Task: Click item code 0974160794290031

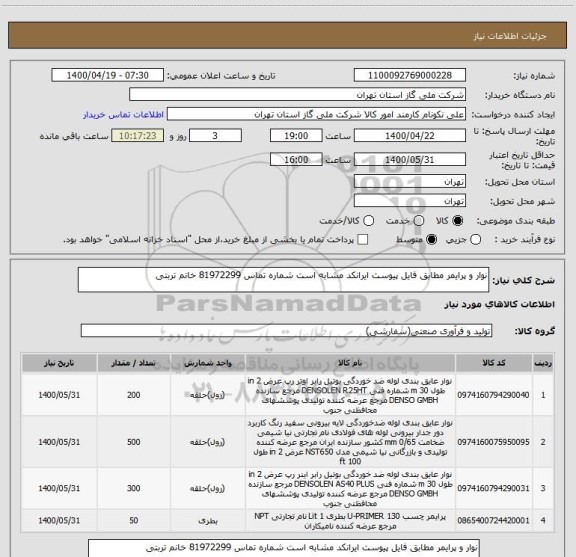Action: pos(493,488)
